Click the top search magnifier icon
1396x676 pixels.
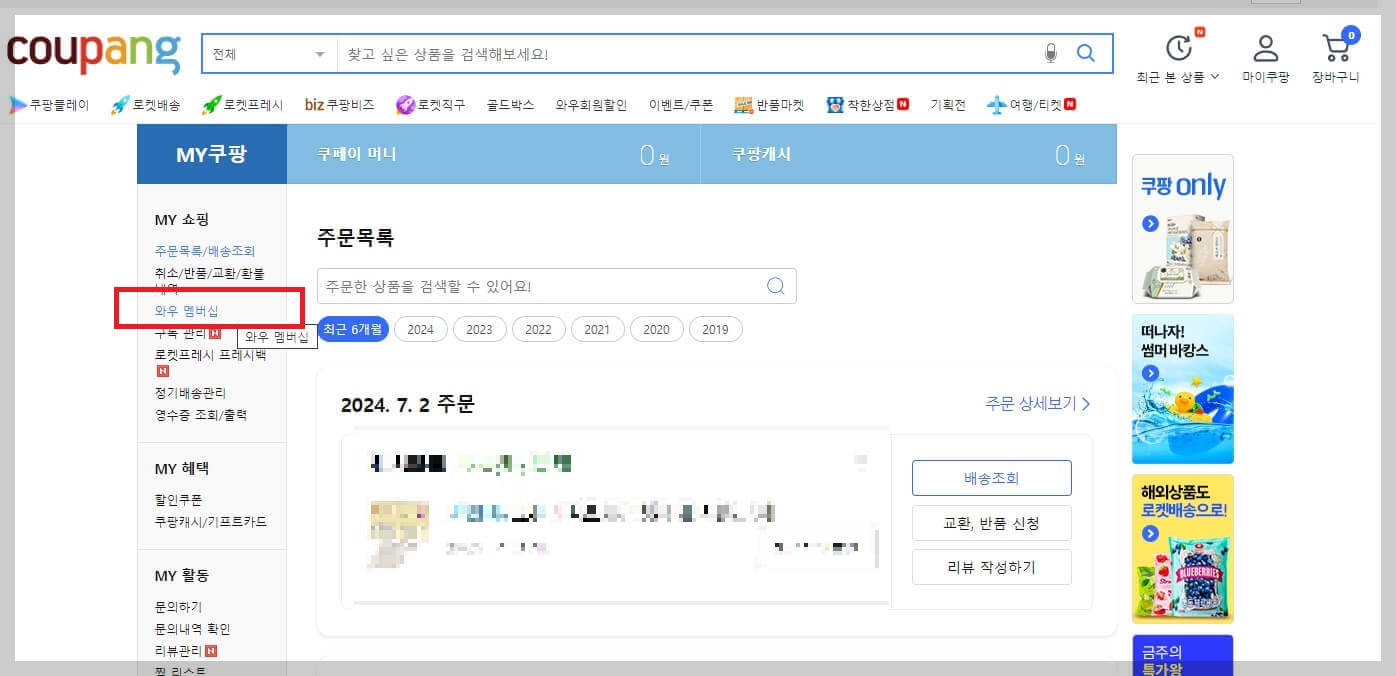pos(1085,54)
